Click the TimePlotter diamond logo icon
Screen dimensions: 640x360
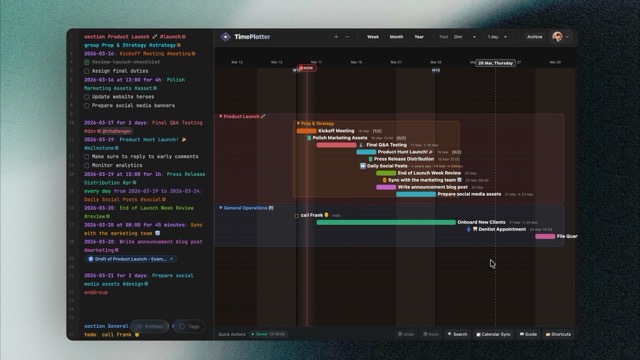[x=225, y=37]
